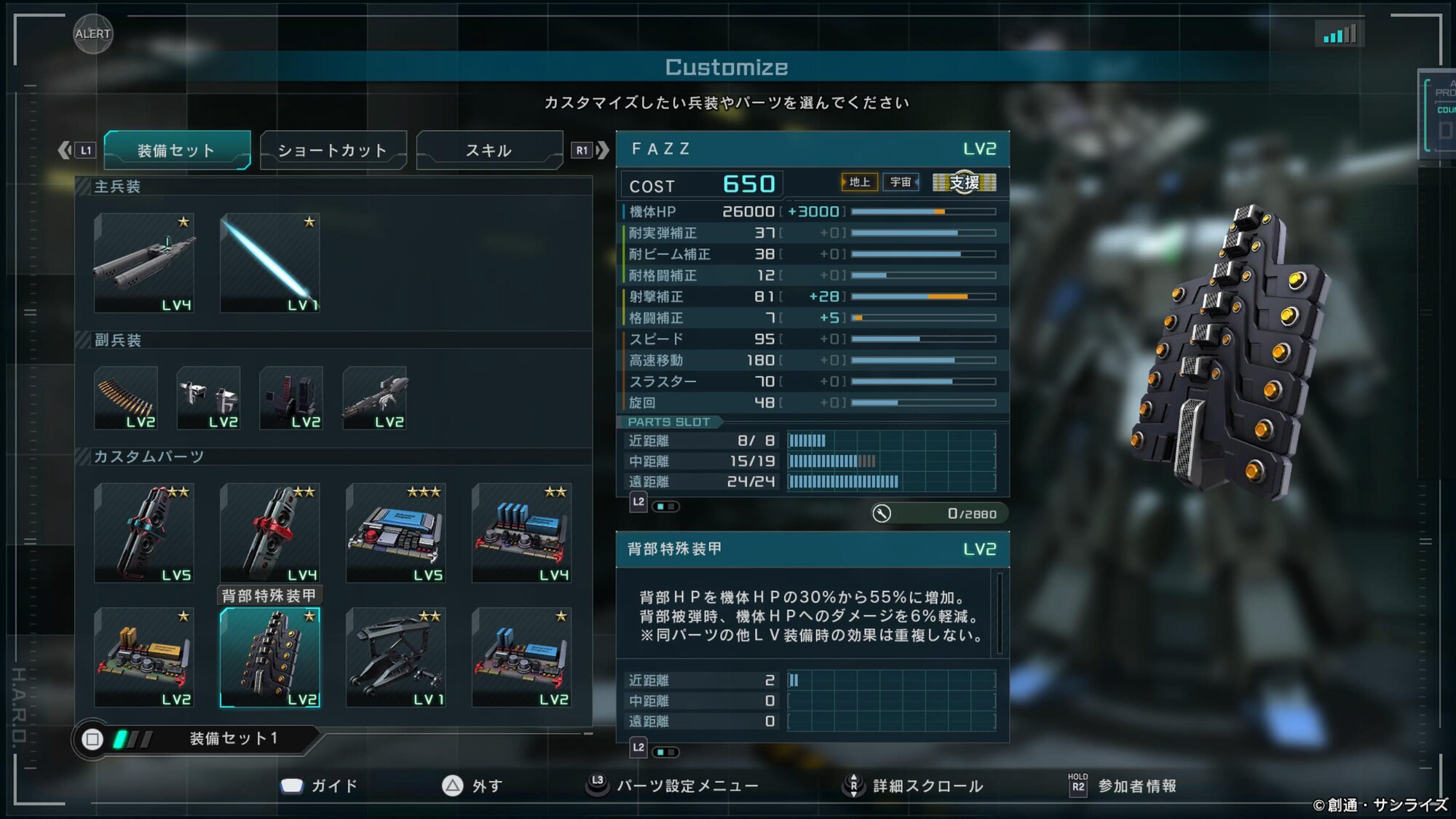Select the highlighted LV2 back armor part
Viewport: 1456px width, 819px height.
tap(269, 657)
